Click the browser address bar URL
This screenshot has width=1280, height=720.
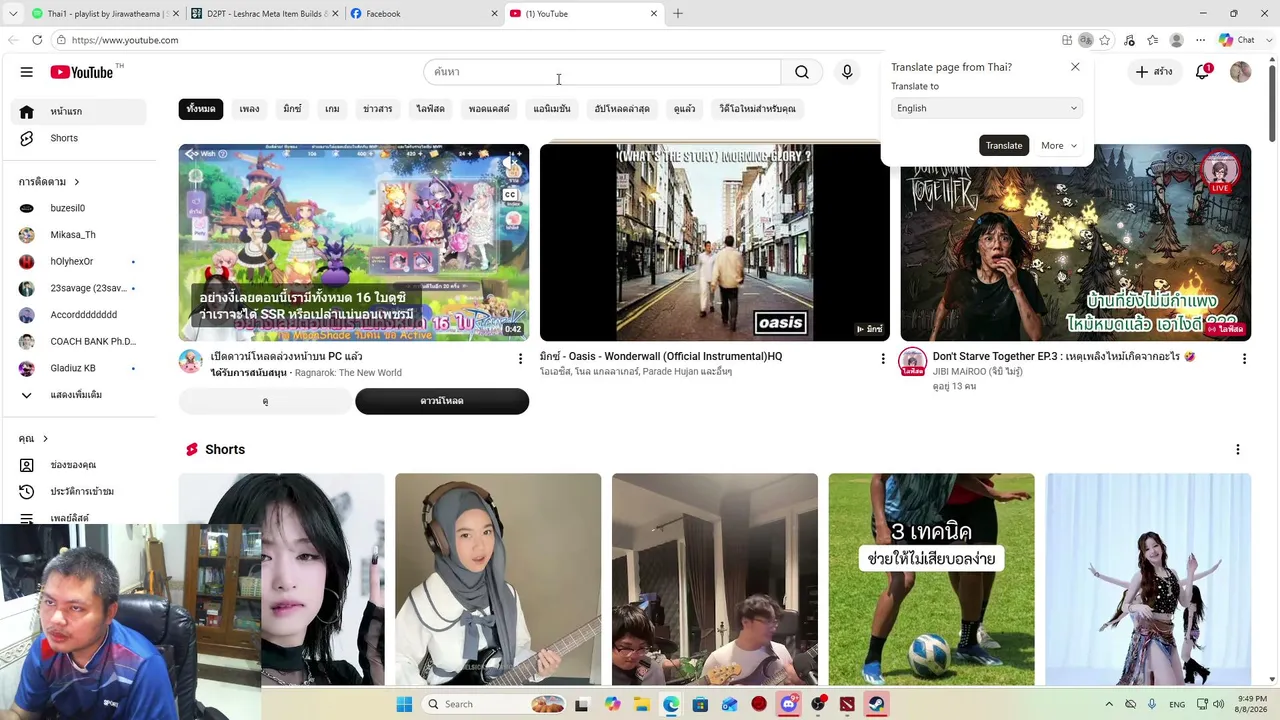(125, 40)
